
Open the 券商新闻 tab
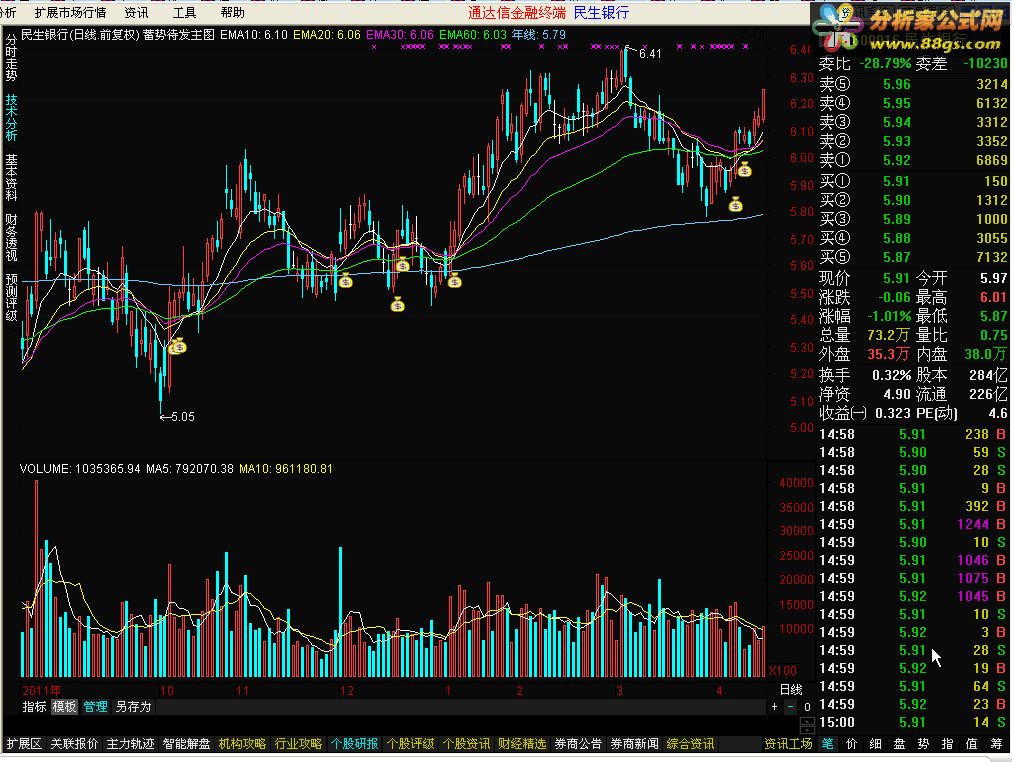tap(634, 744)
